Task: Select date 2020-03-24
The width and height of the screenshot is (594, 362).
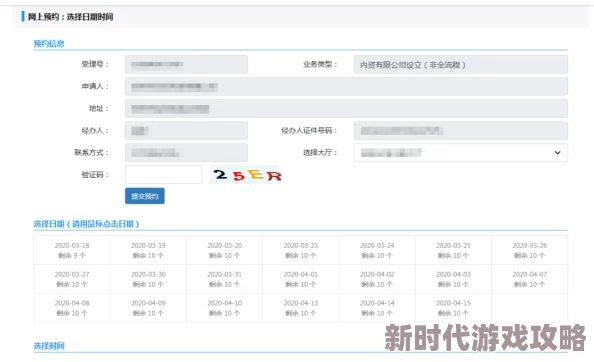Action: tap(377, 250)
